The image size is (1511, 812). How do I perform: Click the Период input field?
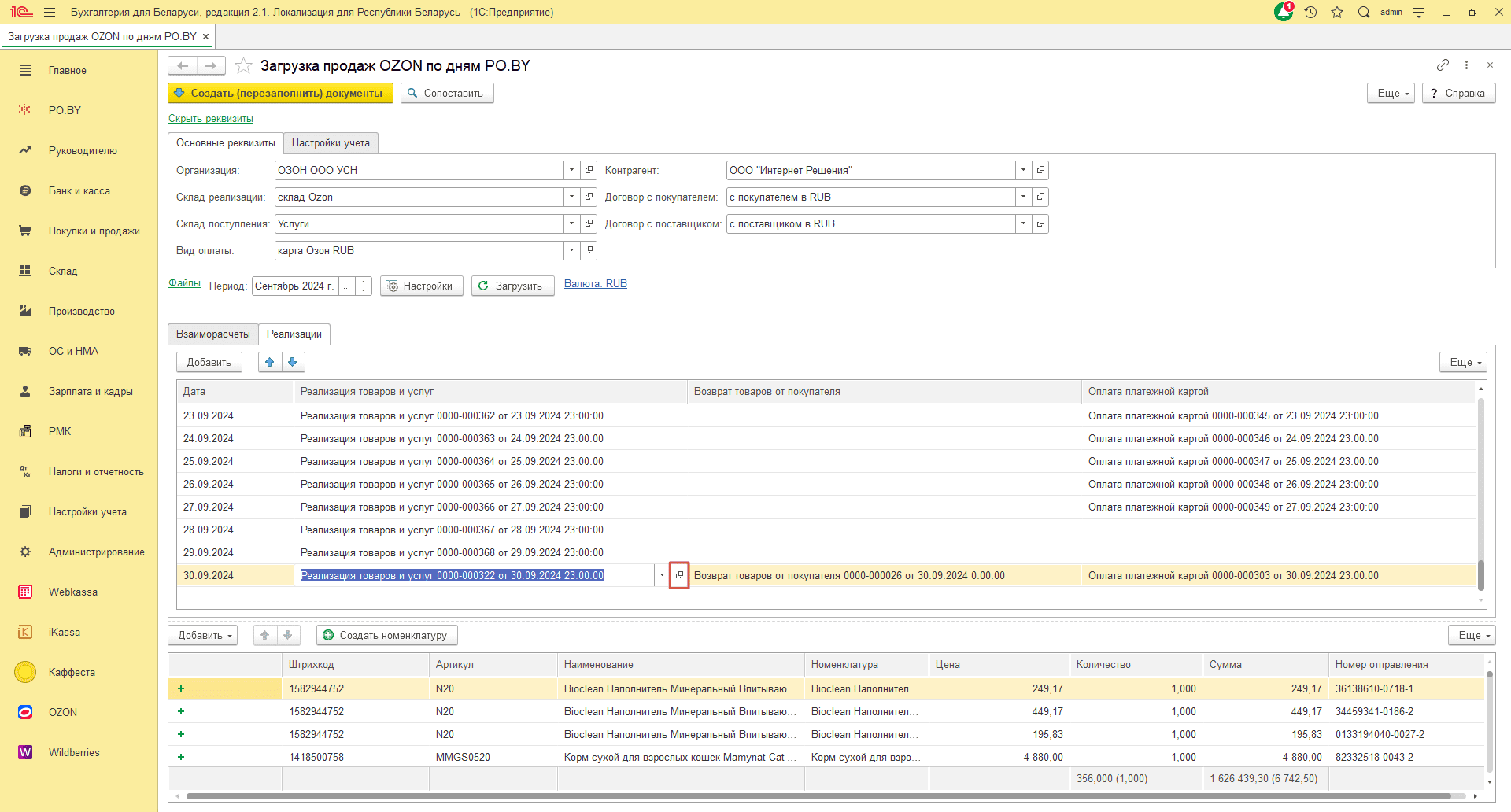295,286
